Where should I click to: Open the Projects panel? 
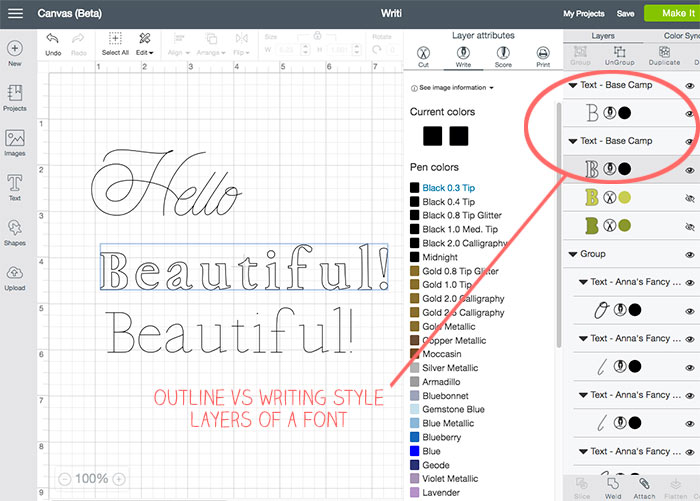tap(15, 98)
